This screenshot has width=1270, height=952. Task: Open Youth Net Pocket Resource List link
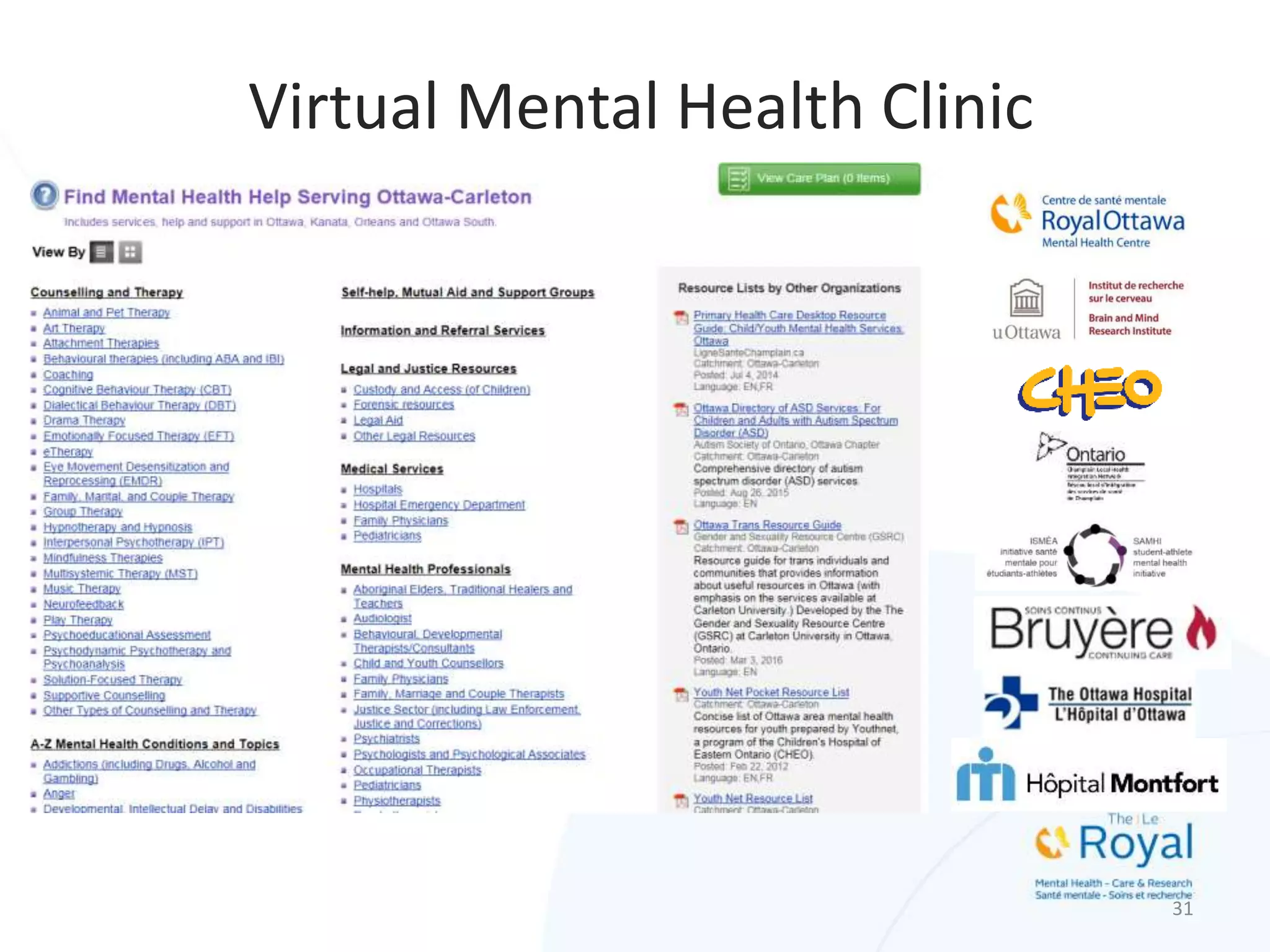pyautogui.click(x=771, y=692)
